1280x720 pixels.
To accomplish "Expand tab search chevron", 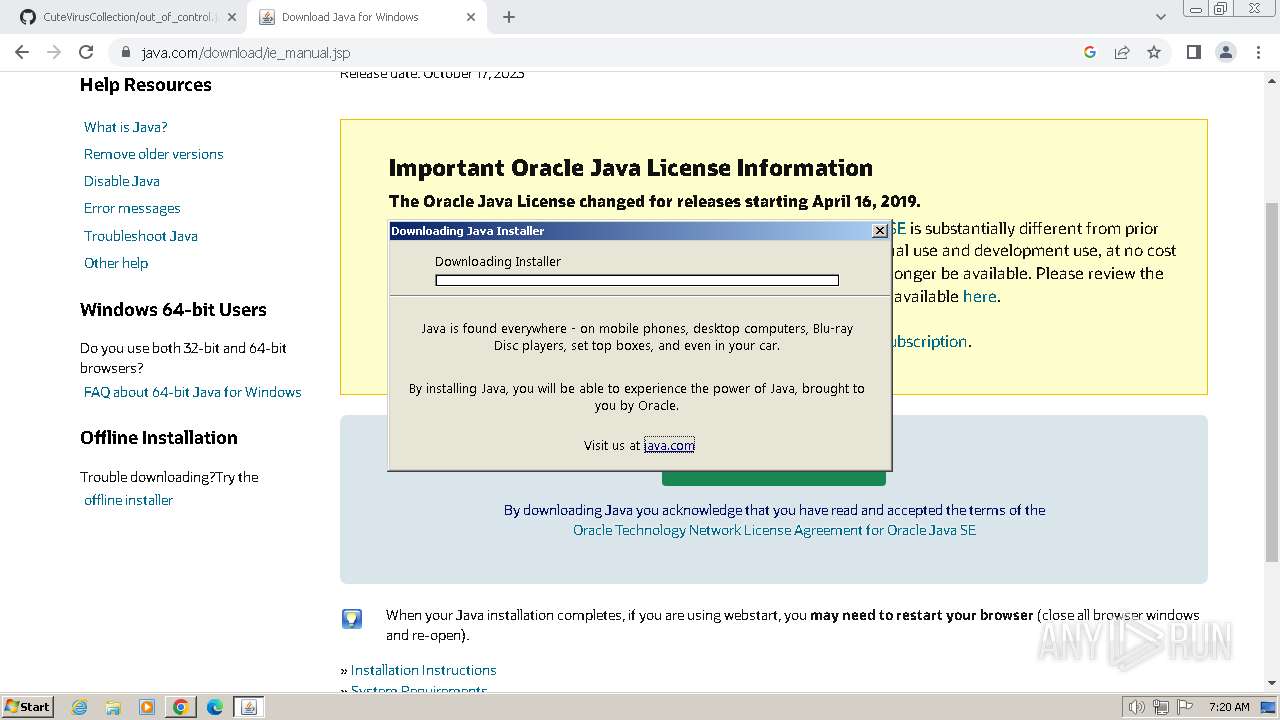I will pyautogui.click(x=1161, y=17).
